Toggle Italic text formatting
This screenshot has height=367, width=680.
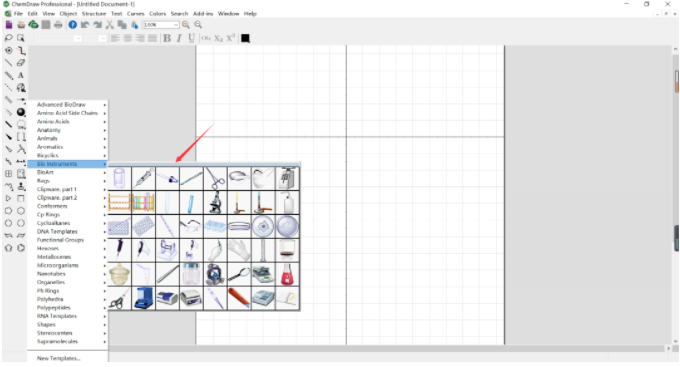click(179, 38)
